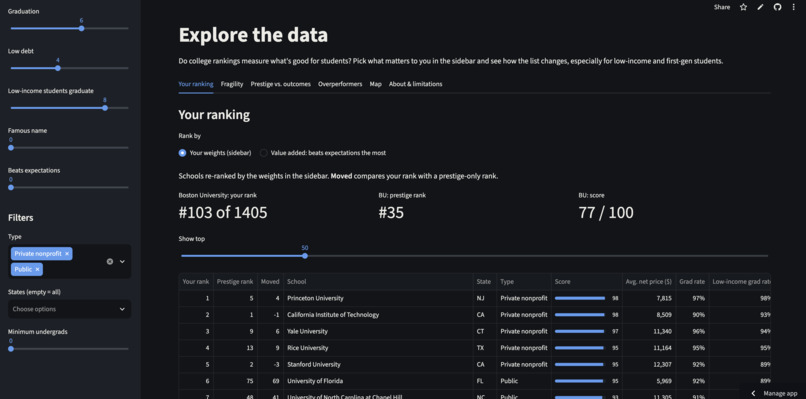
Task: Click the Yale University cell
Action: (378, 331)
